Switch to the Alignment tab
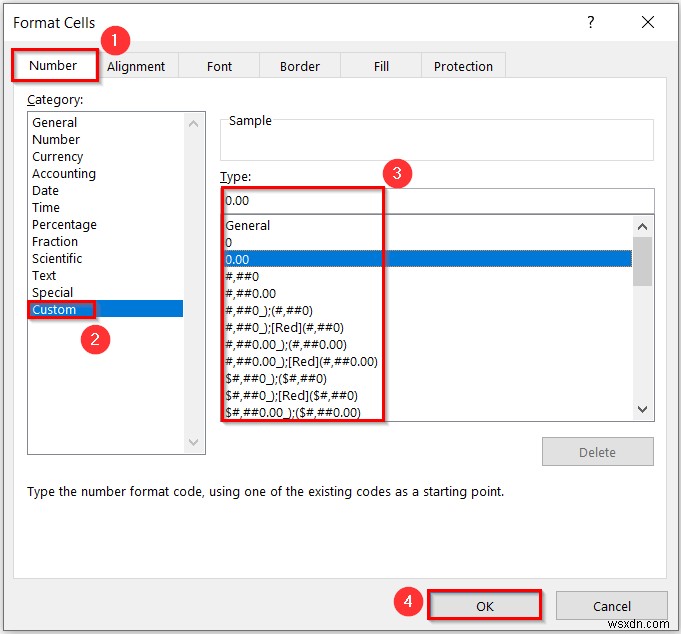The width and height of the screenshot is (681, 634). [x=136, y=66]
